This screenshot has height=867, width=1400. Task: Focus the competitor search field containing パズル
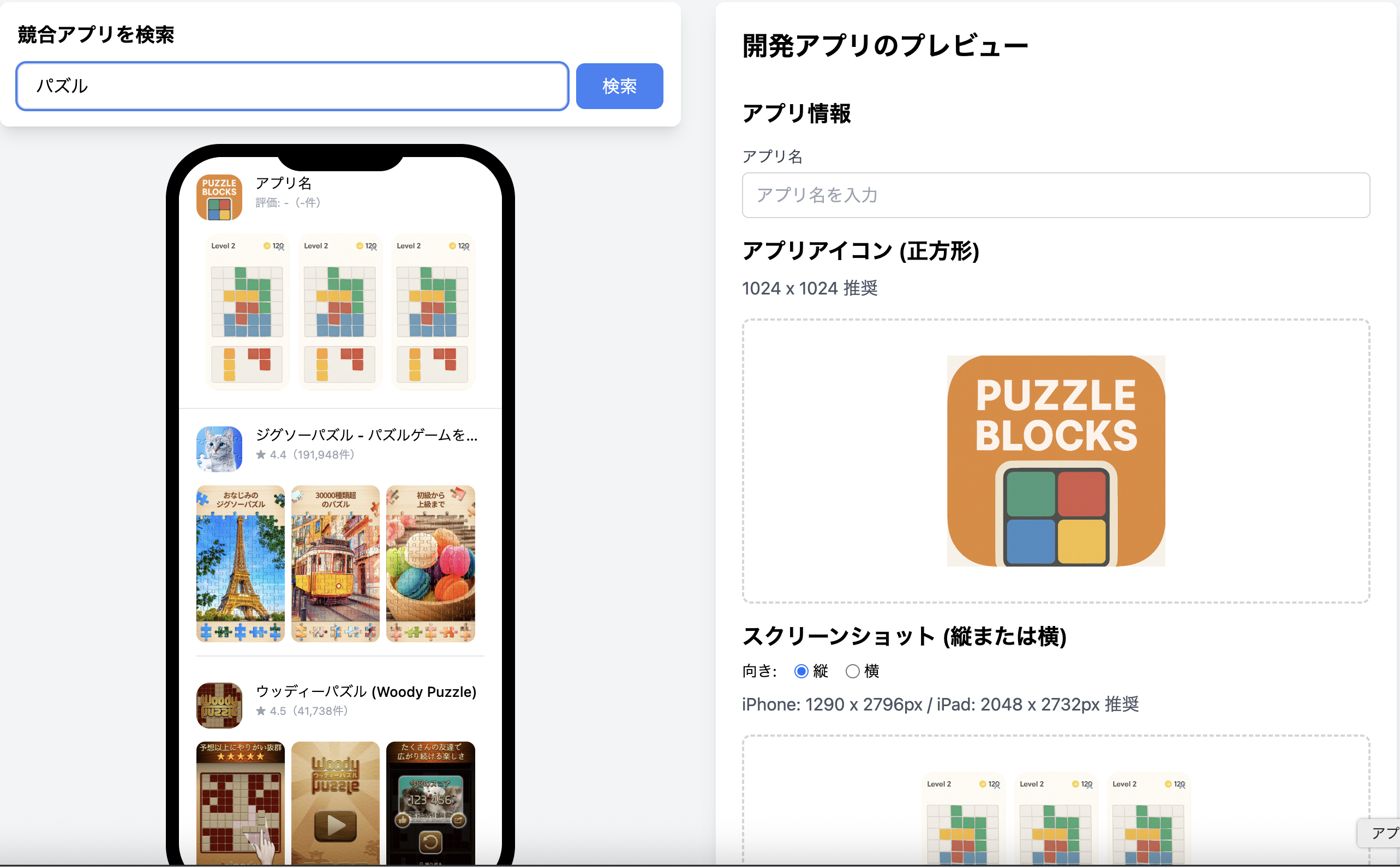[x=292, y=86]
